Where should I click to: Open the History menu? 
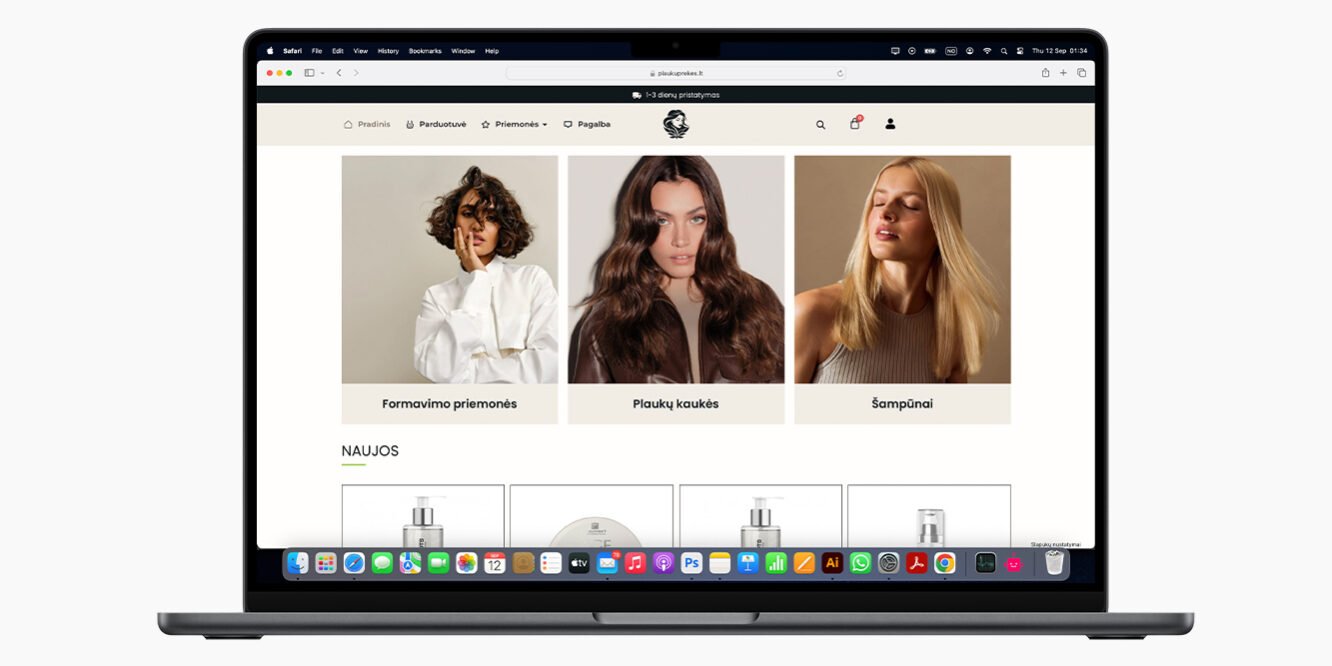coord(388,51)
